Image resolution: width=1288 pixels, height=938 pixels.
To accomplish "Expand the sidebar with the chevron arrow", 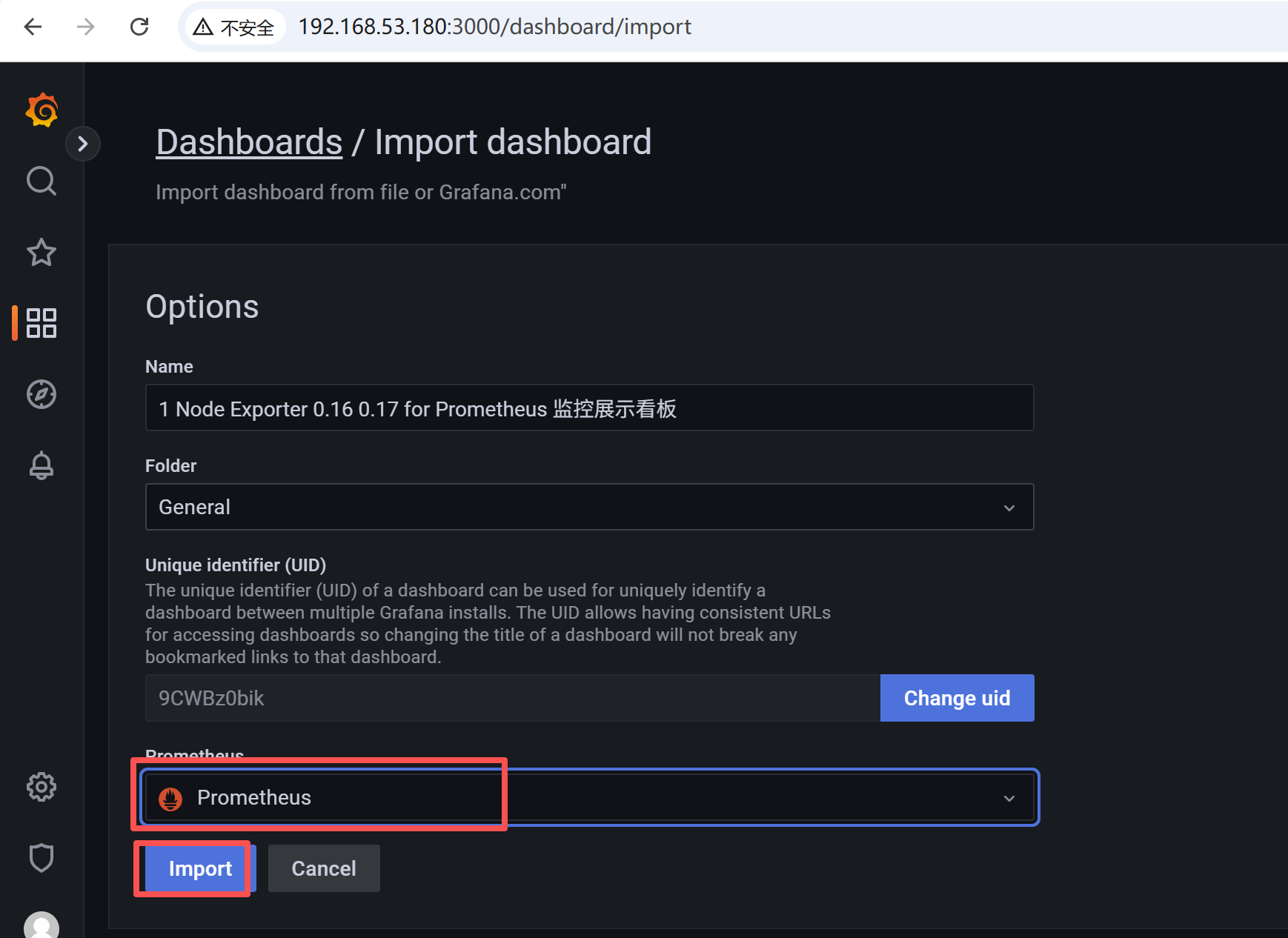I will 83,144.
